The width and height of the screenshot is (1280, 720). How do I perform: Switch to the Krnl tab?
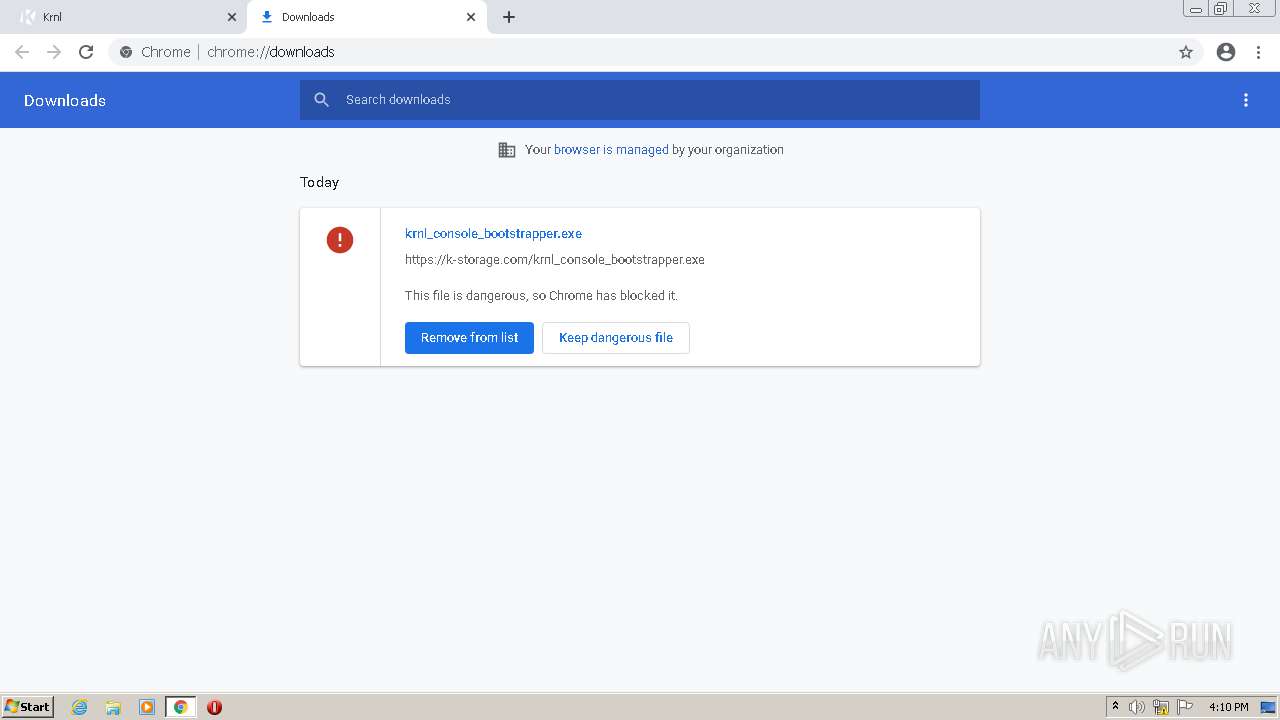click(x=124, y=17)
